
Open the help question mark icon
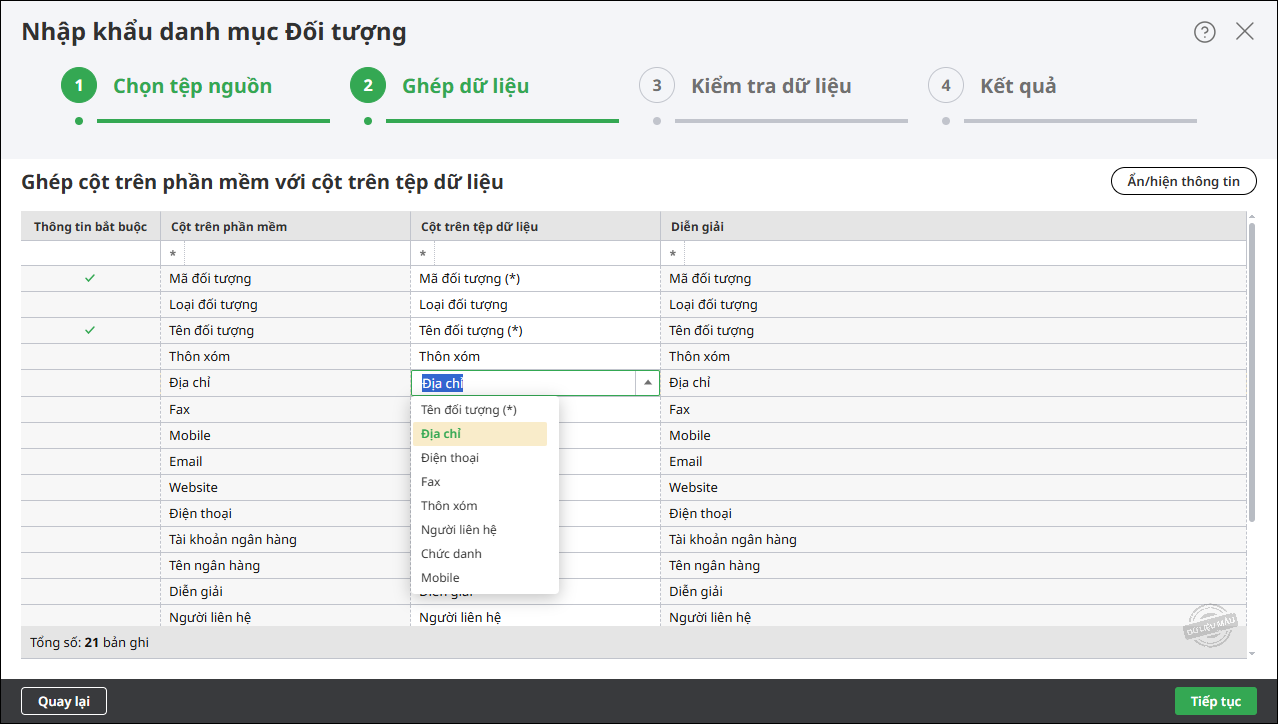tap(1205, 32)
